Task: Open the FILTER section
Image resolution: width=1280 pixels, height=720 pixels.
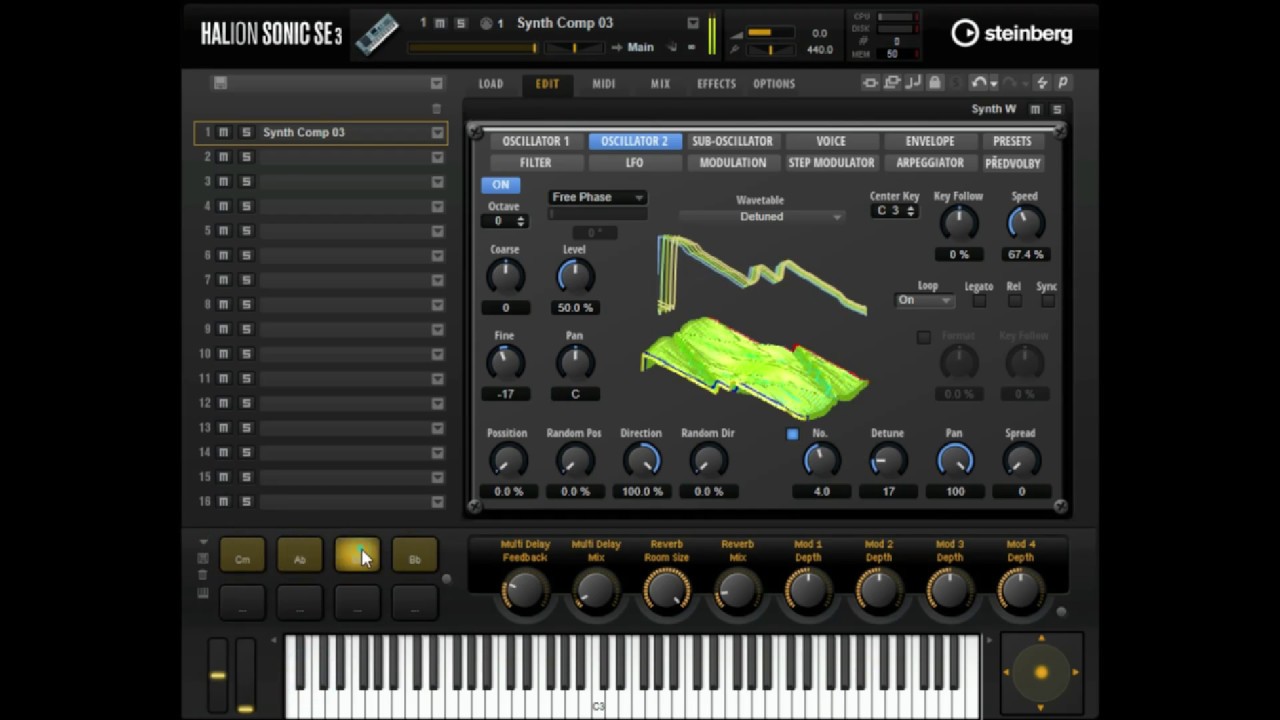Action: (535, 162)
